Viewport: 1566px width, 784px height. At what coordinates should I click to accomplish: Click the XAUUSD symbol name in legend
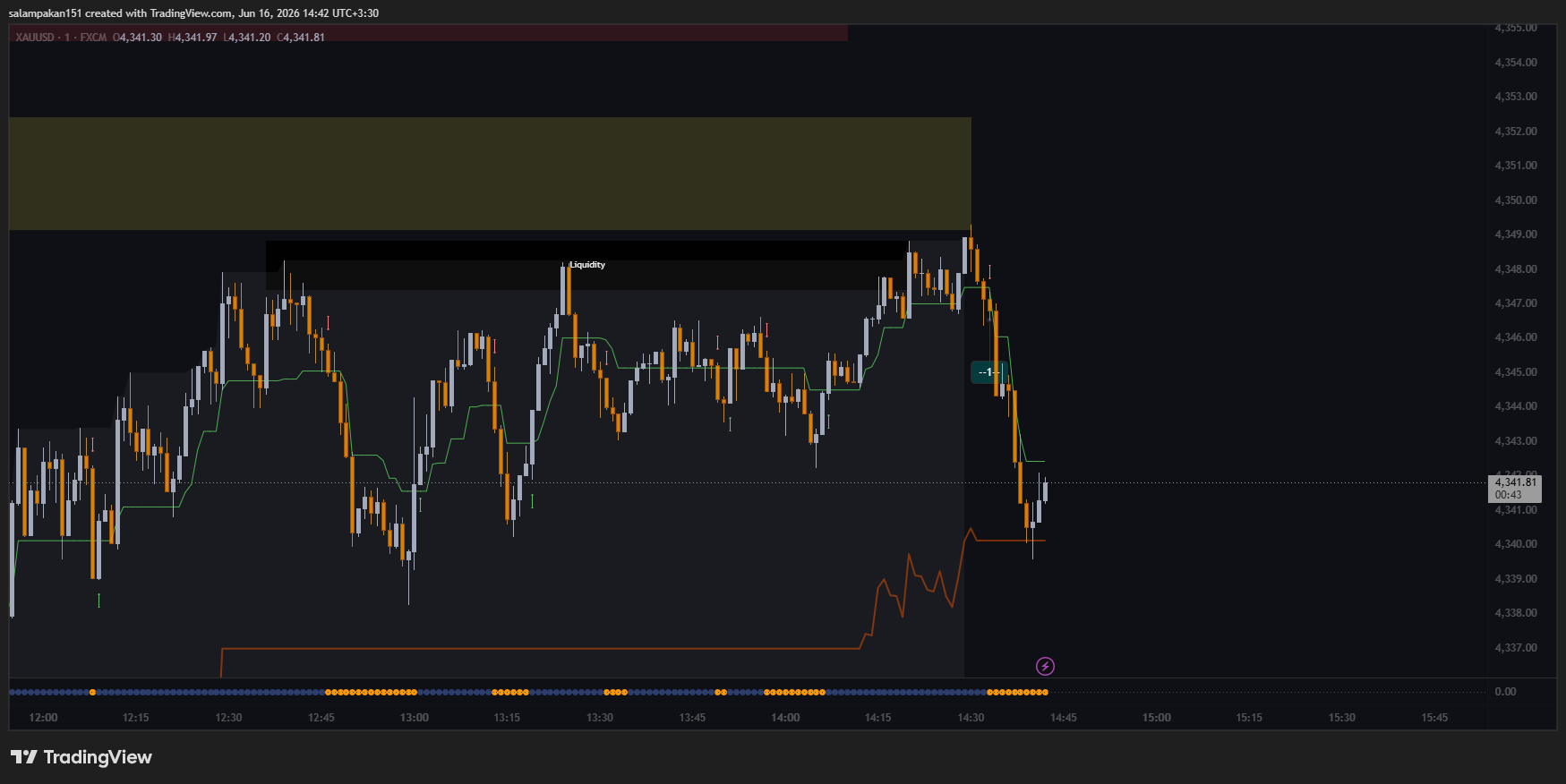tap(35, 38)
